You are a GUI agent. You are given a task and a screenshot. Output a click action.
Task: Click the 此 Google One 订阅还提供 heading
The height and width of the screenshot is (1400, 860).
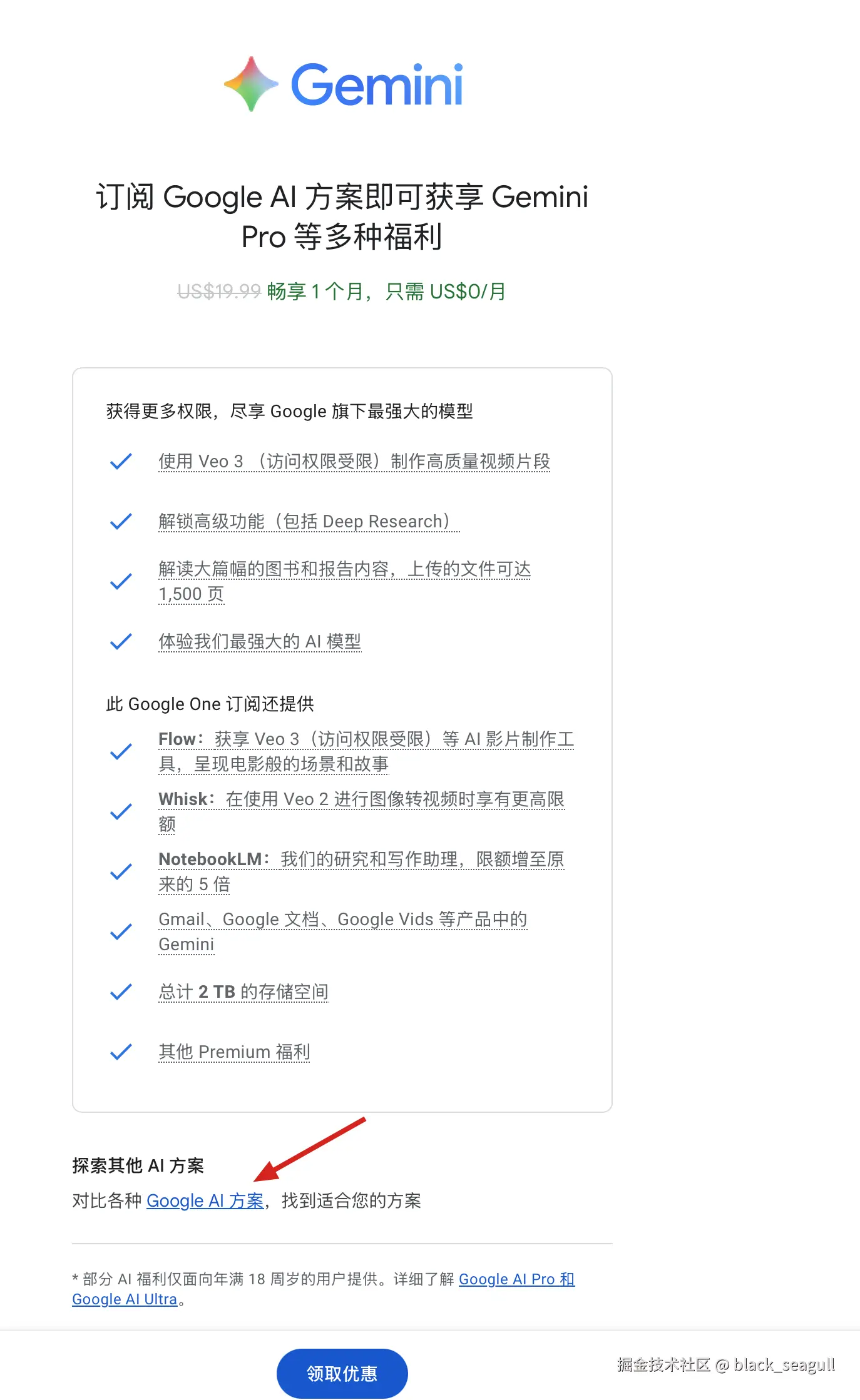210,704
